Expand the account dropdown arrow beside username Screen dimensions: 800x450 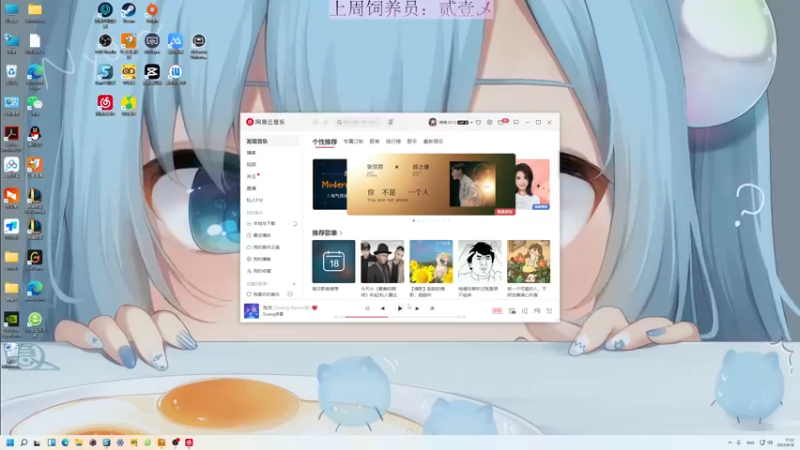click(x=471, y=122)
